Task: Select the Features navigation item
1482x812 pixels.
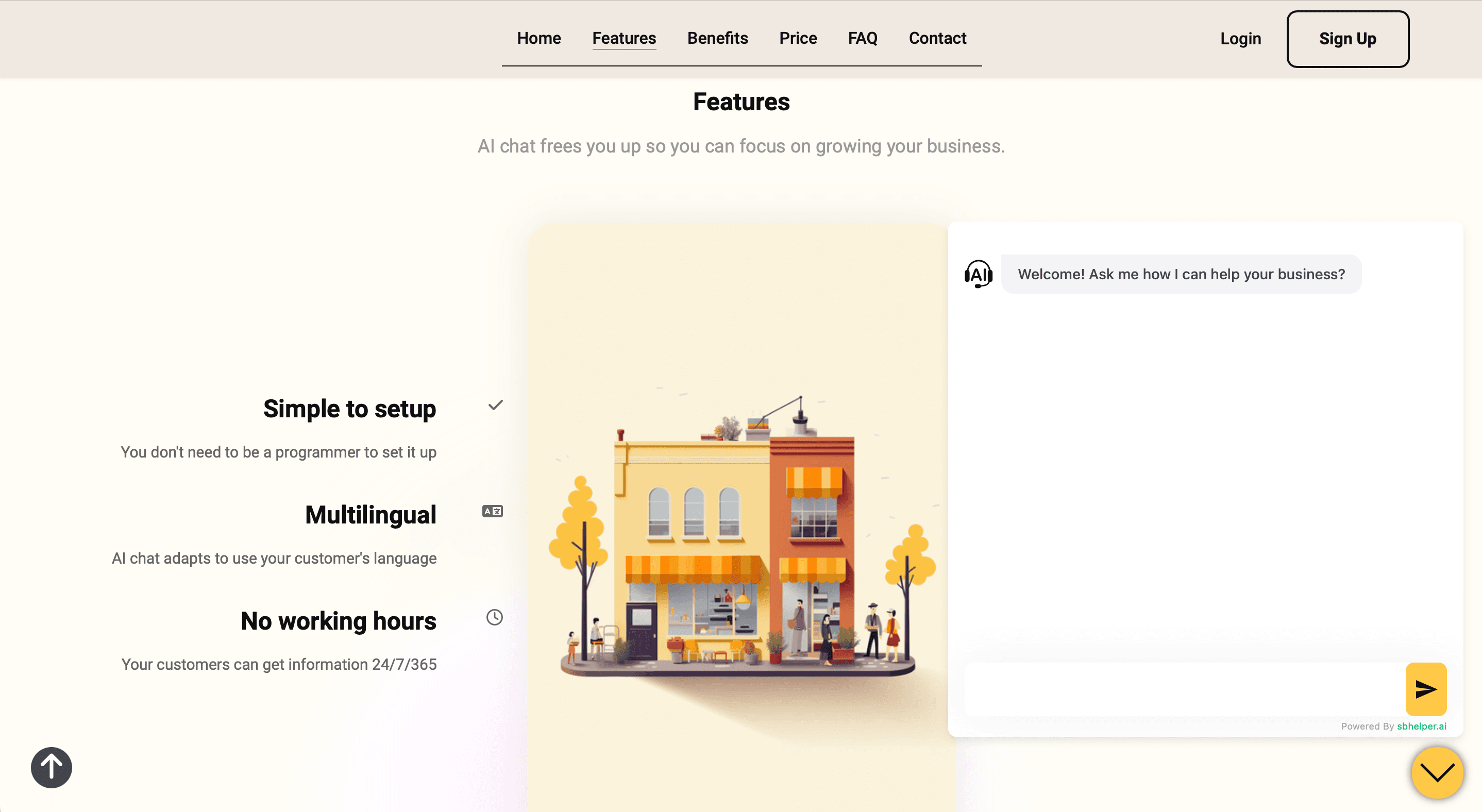Action: point(624,38)
